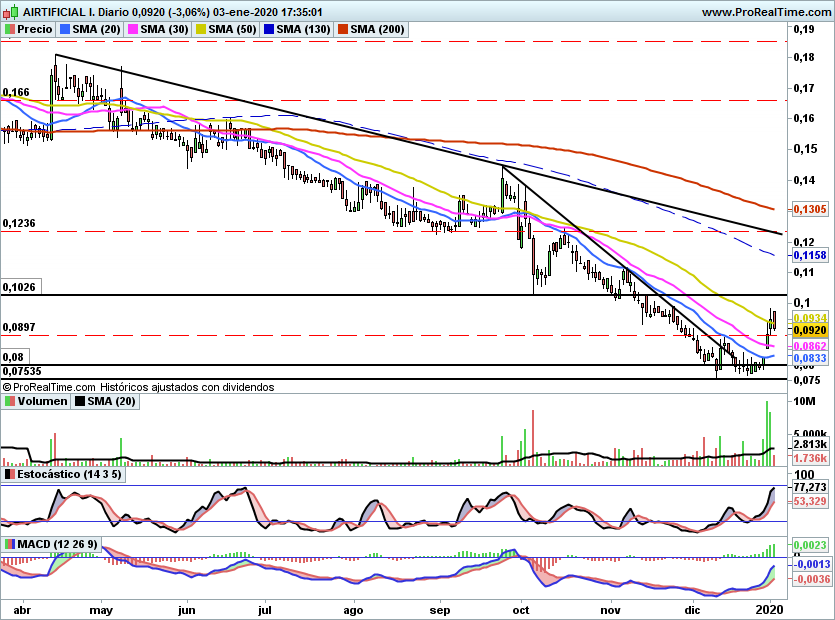Click the black SMA (20) volume icon
This screenshot has height=620, width=835.
80,401
